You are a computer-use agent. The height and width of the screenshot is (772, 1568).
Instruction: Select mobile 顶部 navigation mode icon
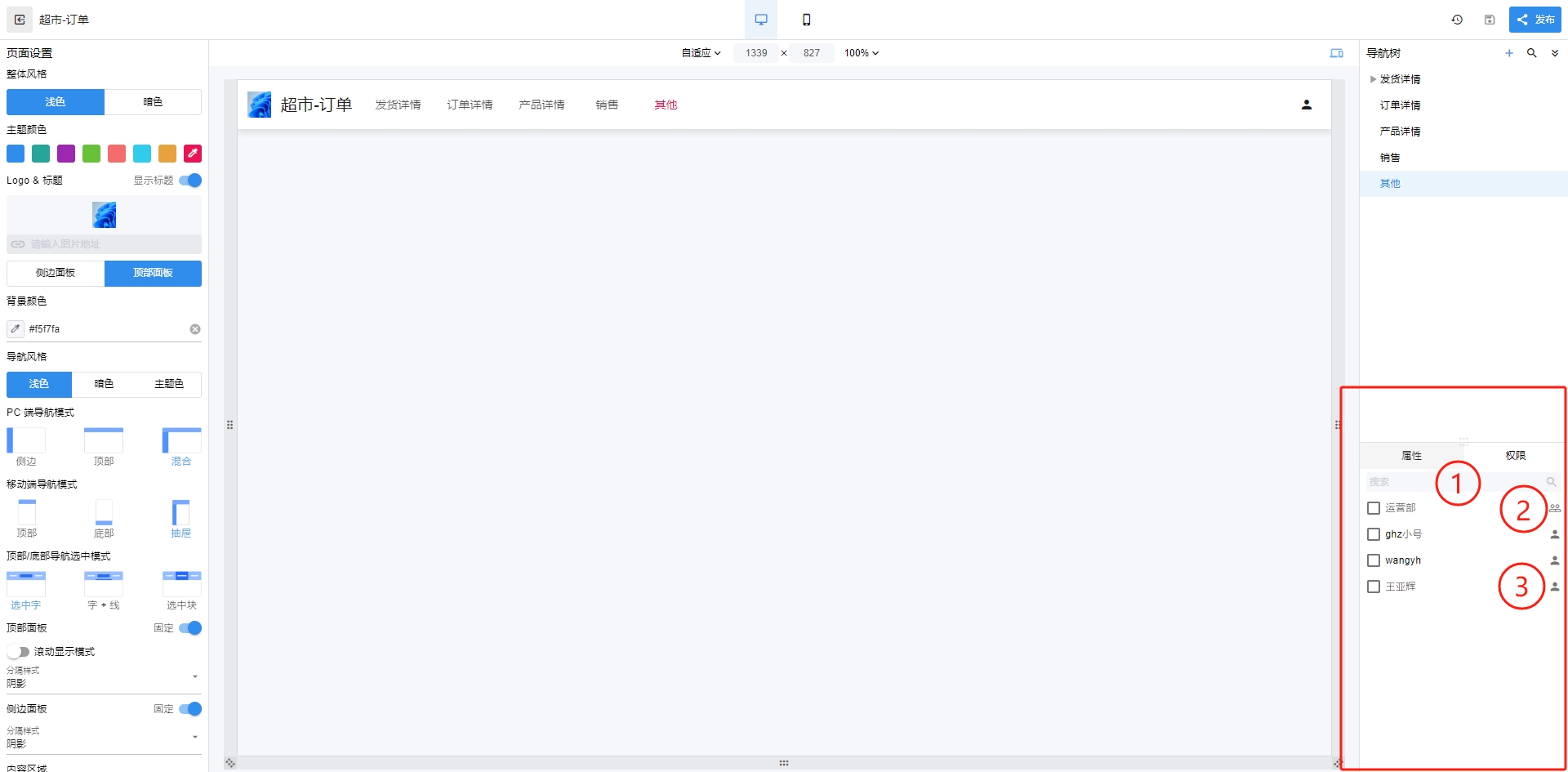pyautogui.click(x=27, y=512)
